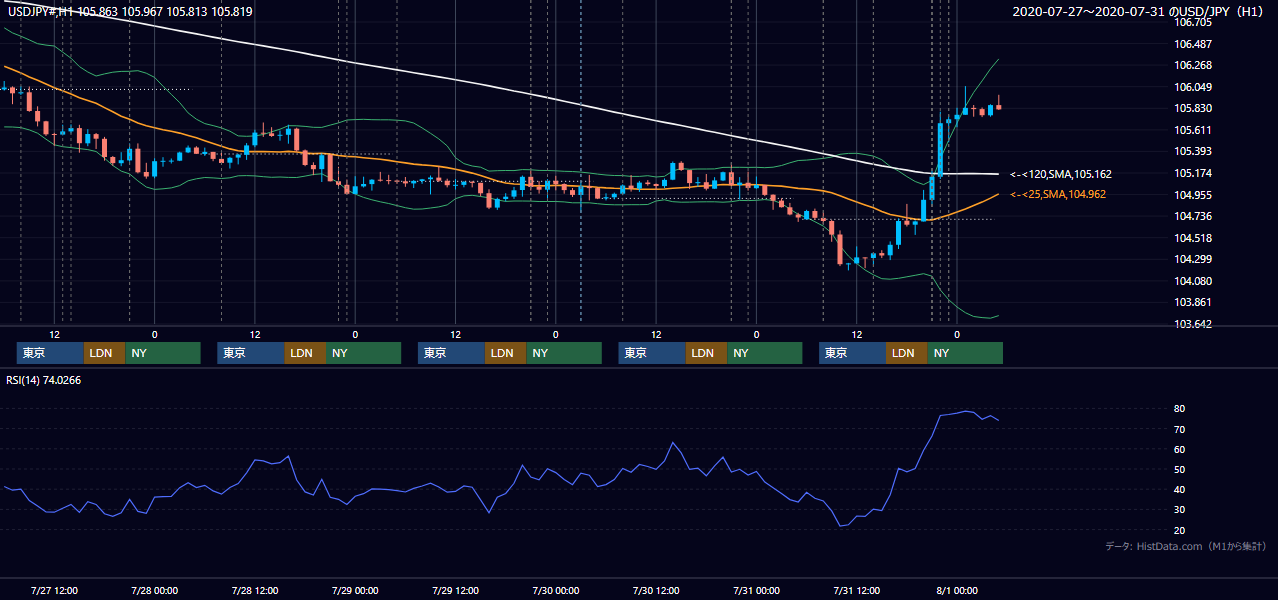Click the RSI(14) 74.0266 indicator label
The image size is (1278, 600).
tap(44, 380)
